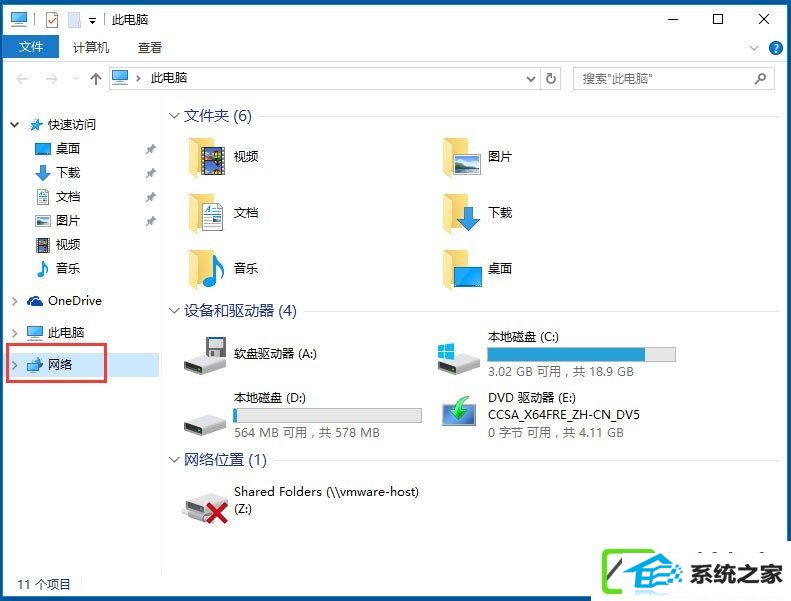This screenshot has width=791, height=601.
Task: Open the 视频 videos folder icon
Action: pyautogui.click(x=207, y=158)
